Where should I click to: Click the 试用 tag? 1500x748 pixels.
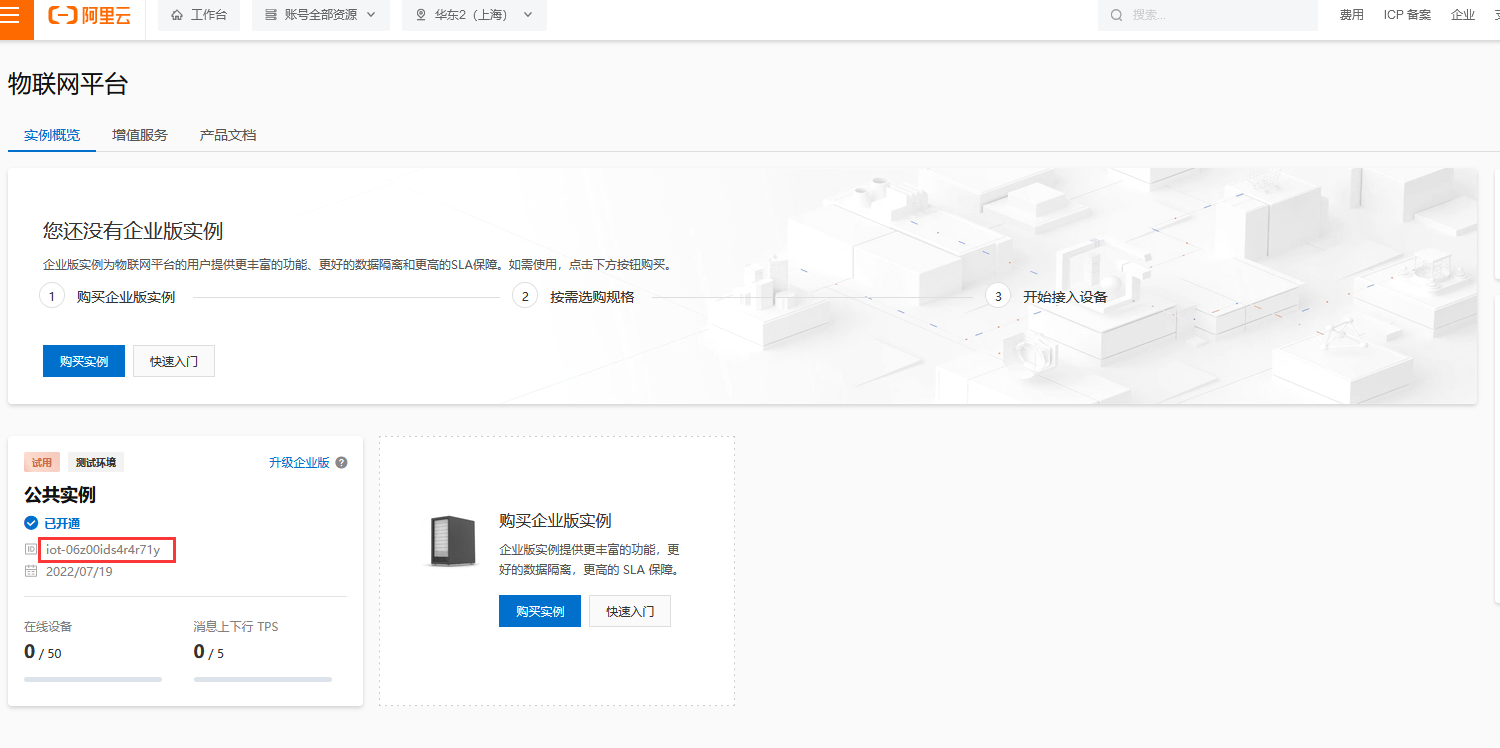(42, 463)
